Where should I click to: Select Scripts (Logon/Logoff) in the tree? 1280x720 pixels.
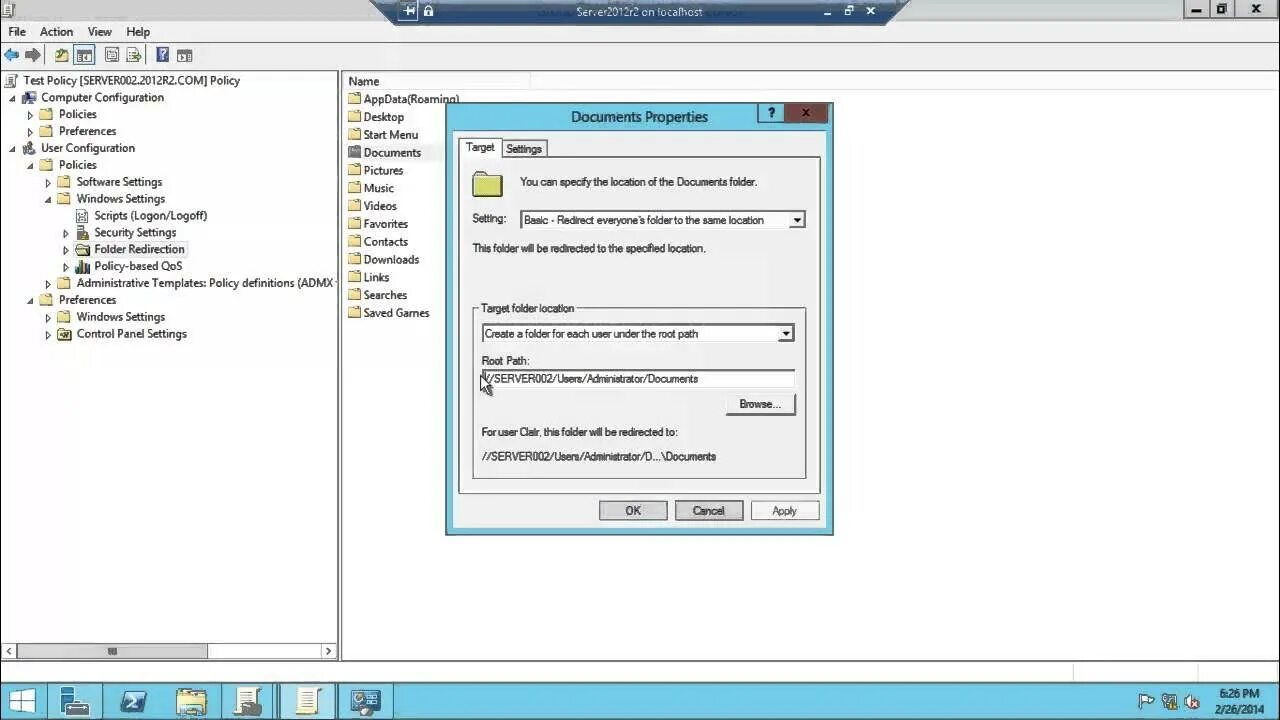point(151,216)
